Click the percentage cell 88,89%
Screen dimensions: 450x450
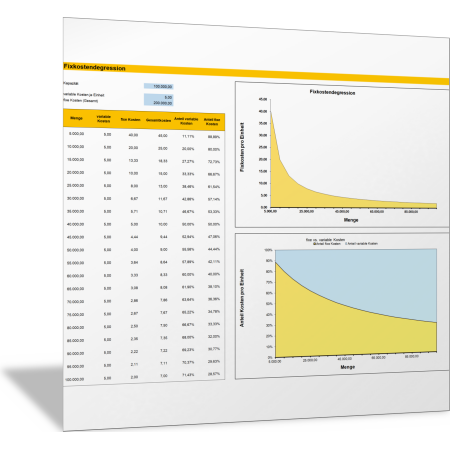[214, 137]
